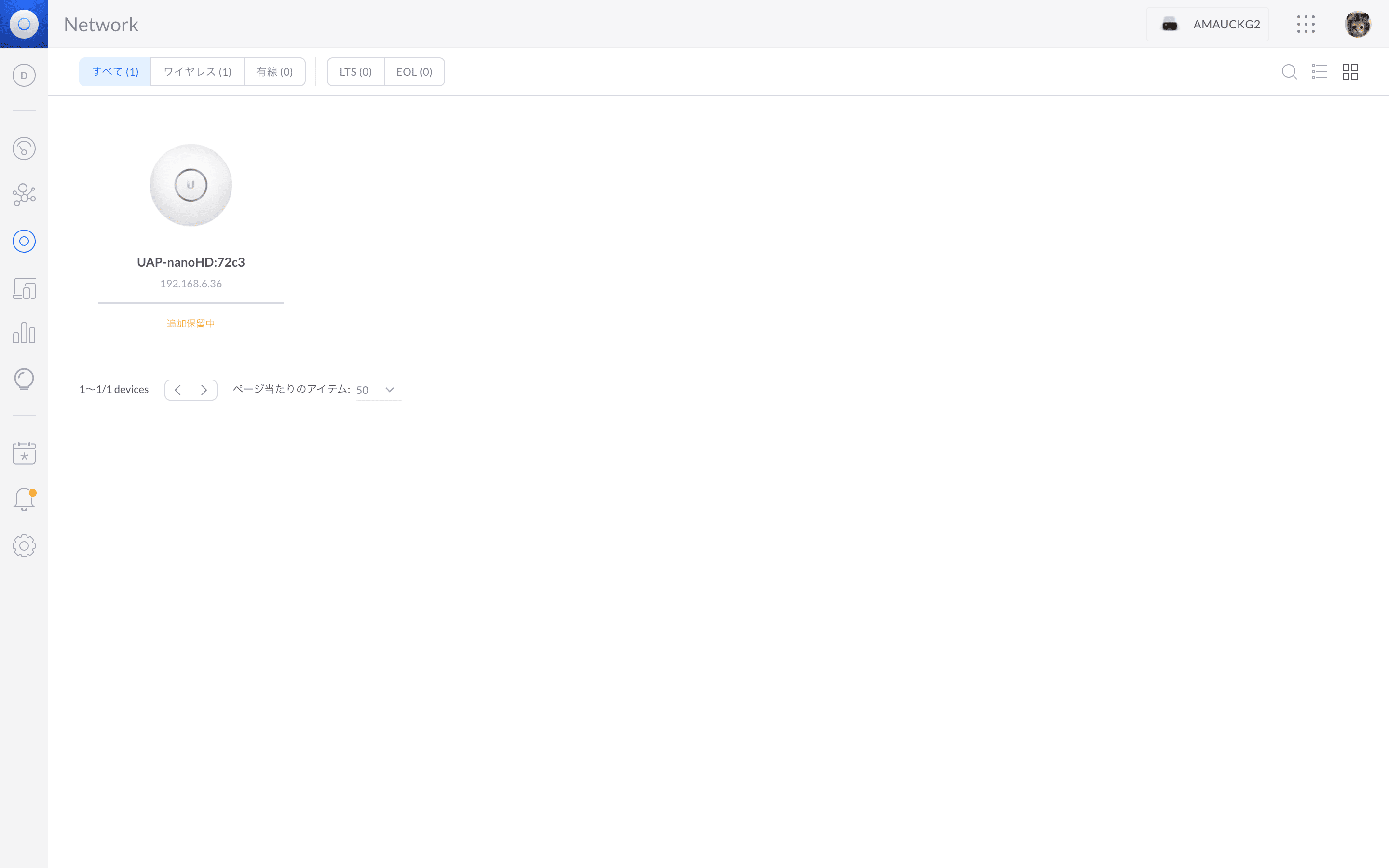The width and height of the screenshot is (1389, 868).
Task: Open the site switcher 'D' icon
Action: (x=24, y=75)
